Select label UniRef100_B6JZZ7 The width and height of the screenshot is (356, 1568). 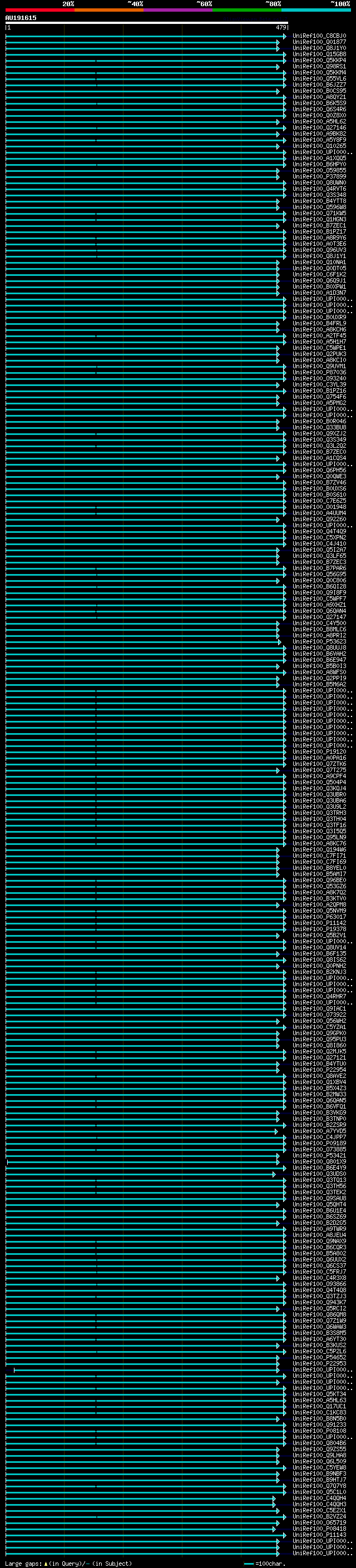[x=319, y=85]
